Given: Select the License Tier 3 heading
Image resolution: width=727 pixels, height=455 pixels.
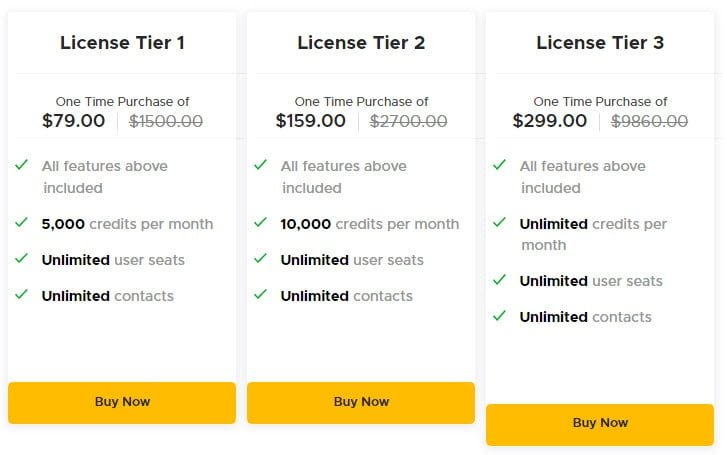Looking at the screenshot, I should [600, 43].
